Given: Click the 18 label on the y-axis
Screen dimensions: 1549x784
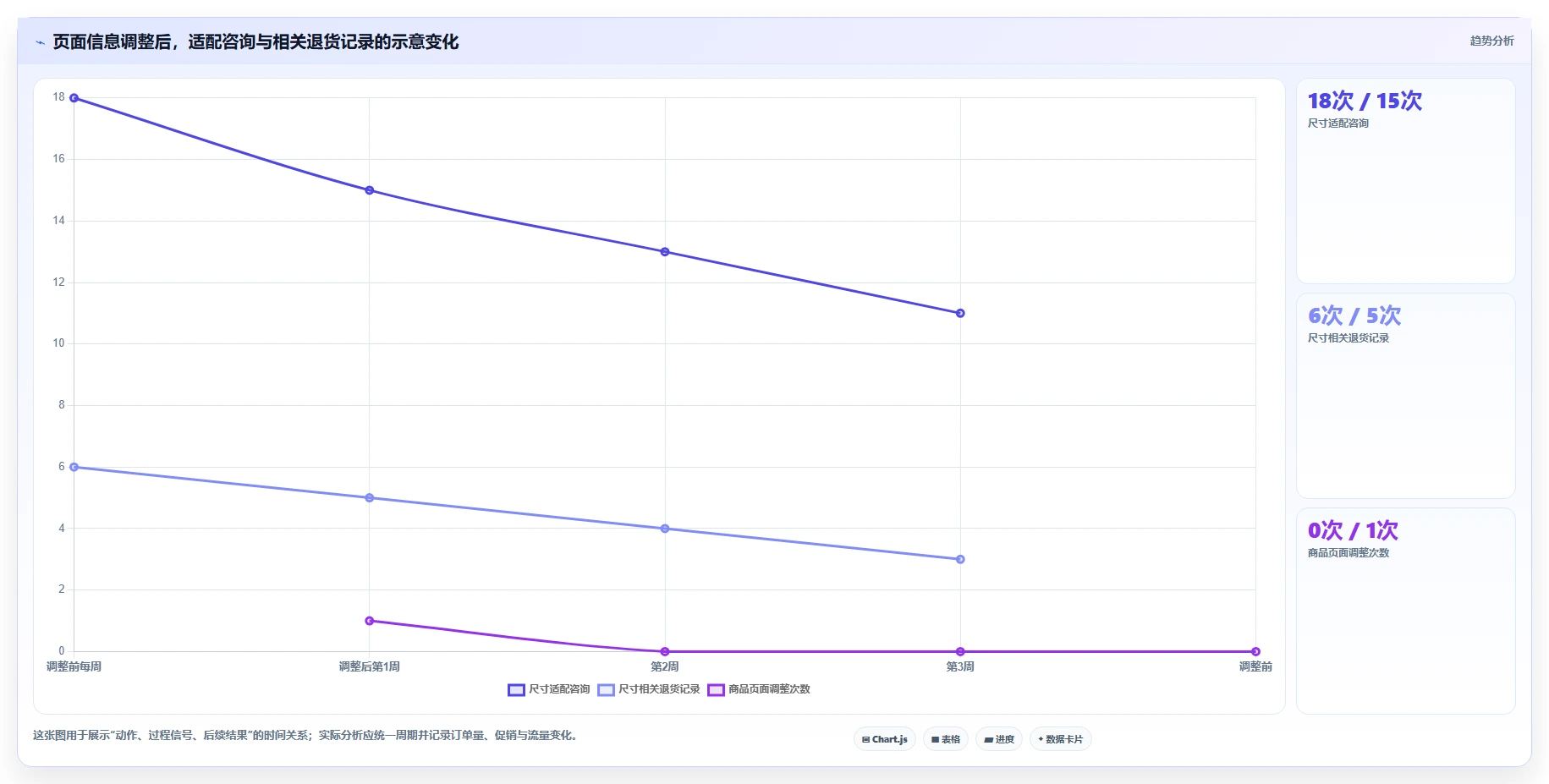Looking at the screenshot, I should [58, 97].
